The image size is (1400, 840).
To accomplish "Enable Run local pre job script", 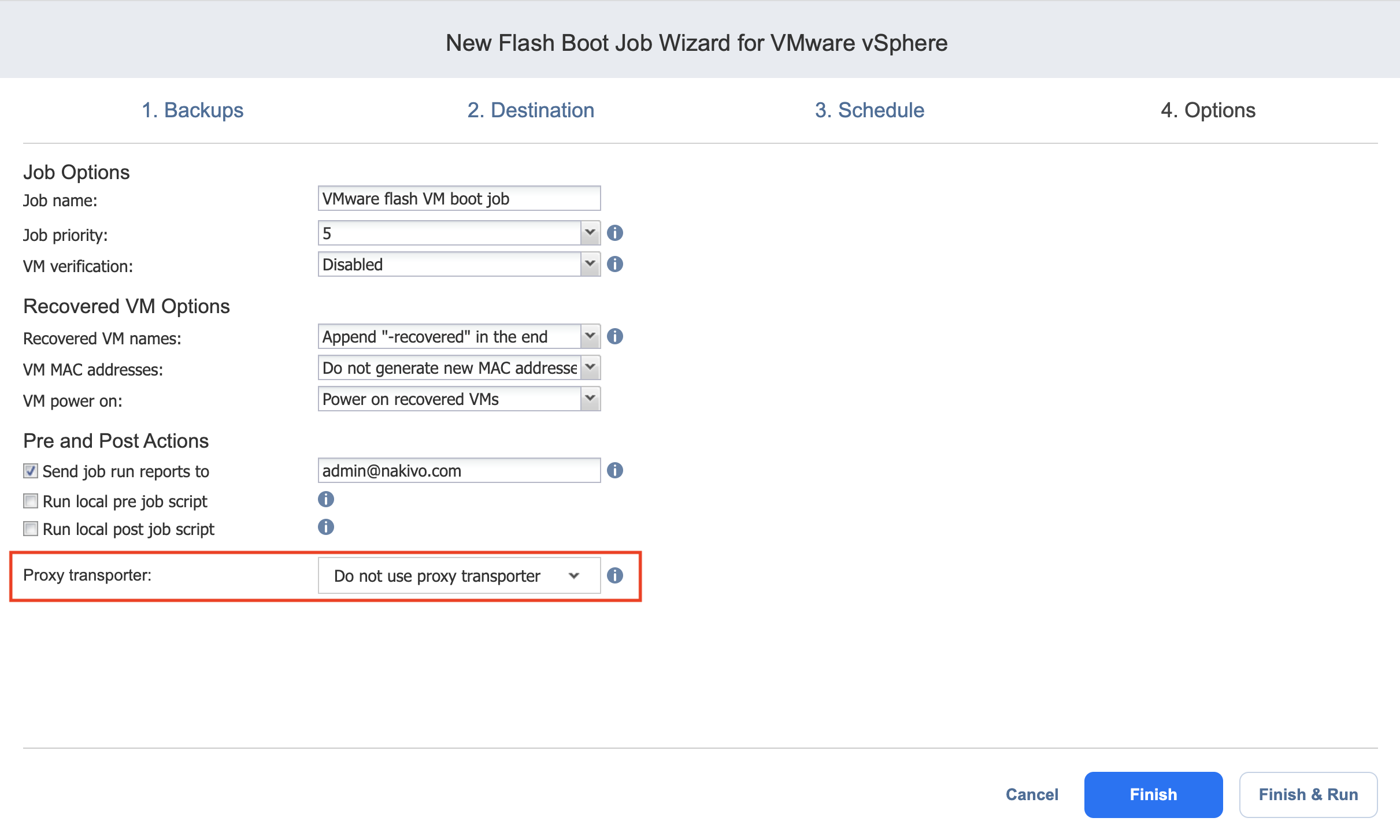I will tap(31, 501).
